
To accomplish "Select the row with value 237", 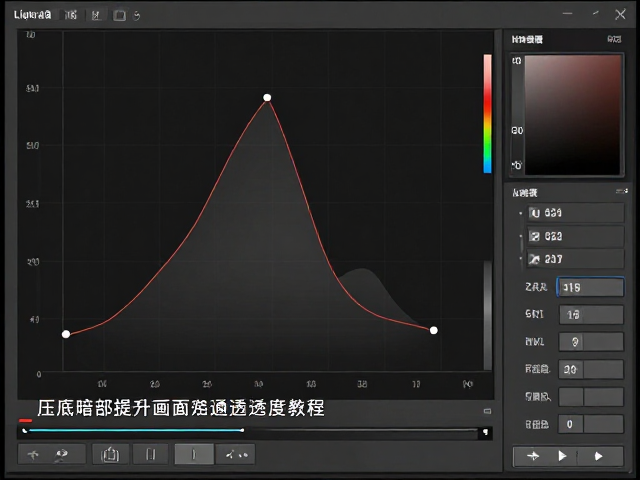I will click(x=576, y=259).
